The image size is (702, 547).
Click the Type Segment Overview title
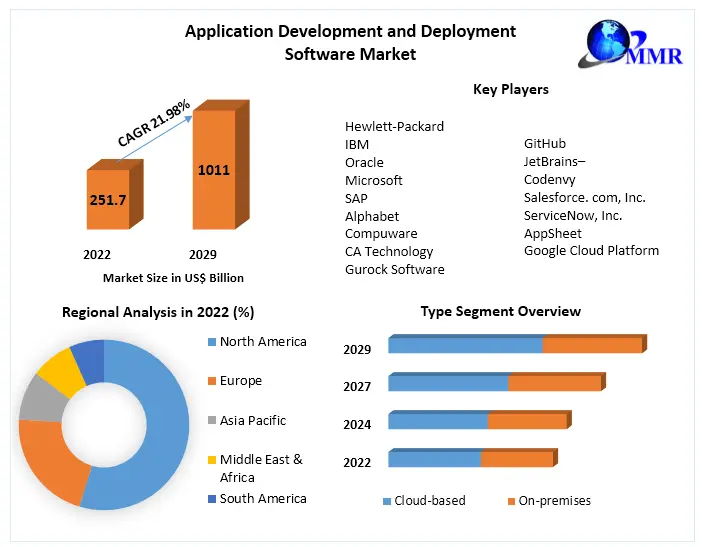(500, 312)
